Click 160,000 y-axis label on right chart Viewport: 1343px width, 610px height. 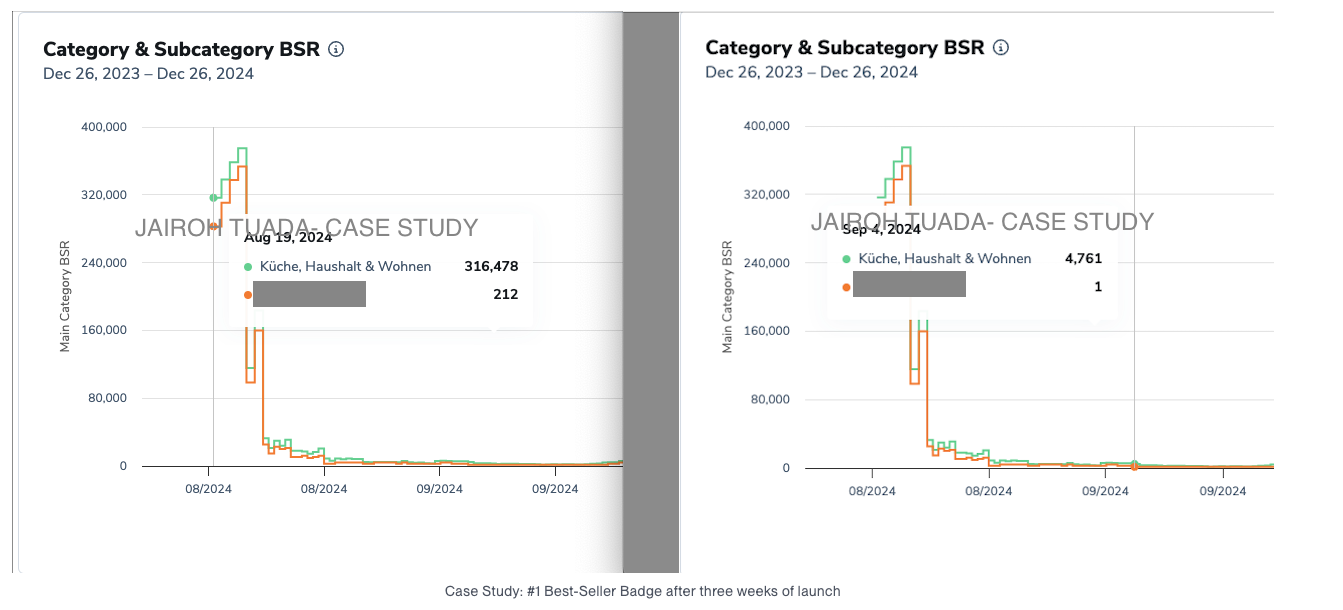[x=768, y=331]
